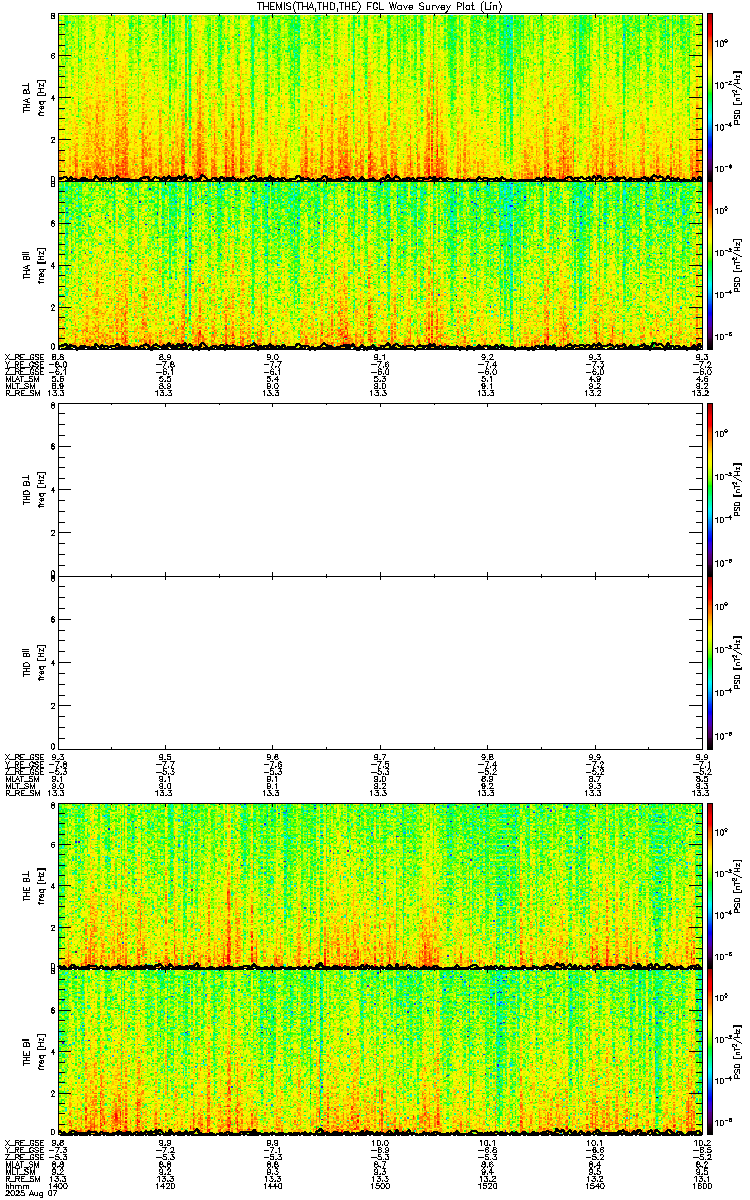Click the hhmm label at the bottom
Screen dimensions: 750x1200
[15, 1188]
